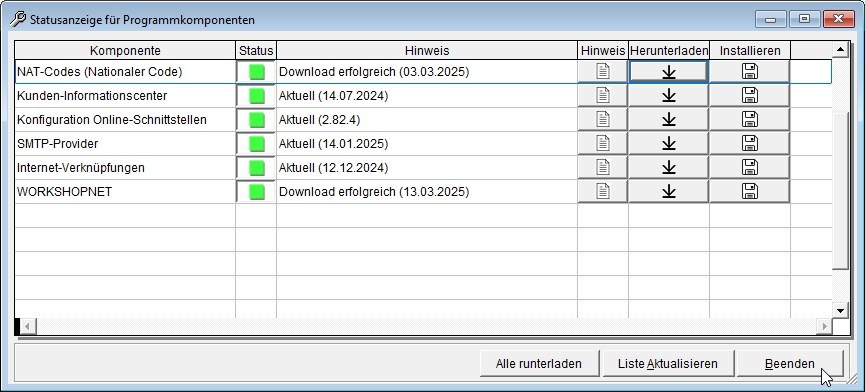Click text Aktuell (14.01.2025)
This screenshot has height=392, width=865.
[x=333, y=144]
